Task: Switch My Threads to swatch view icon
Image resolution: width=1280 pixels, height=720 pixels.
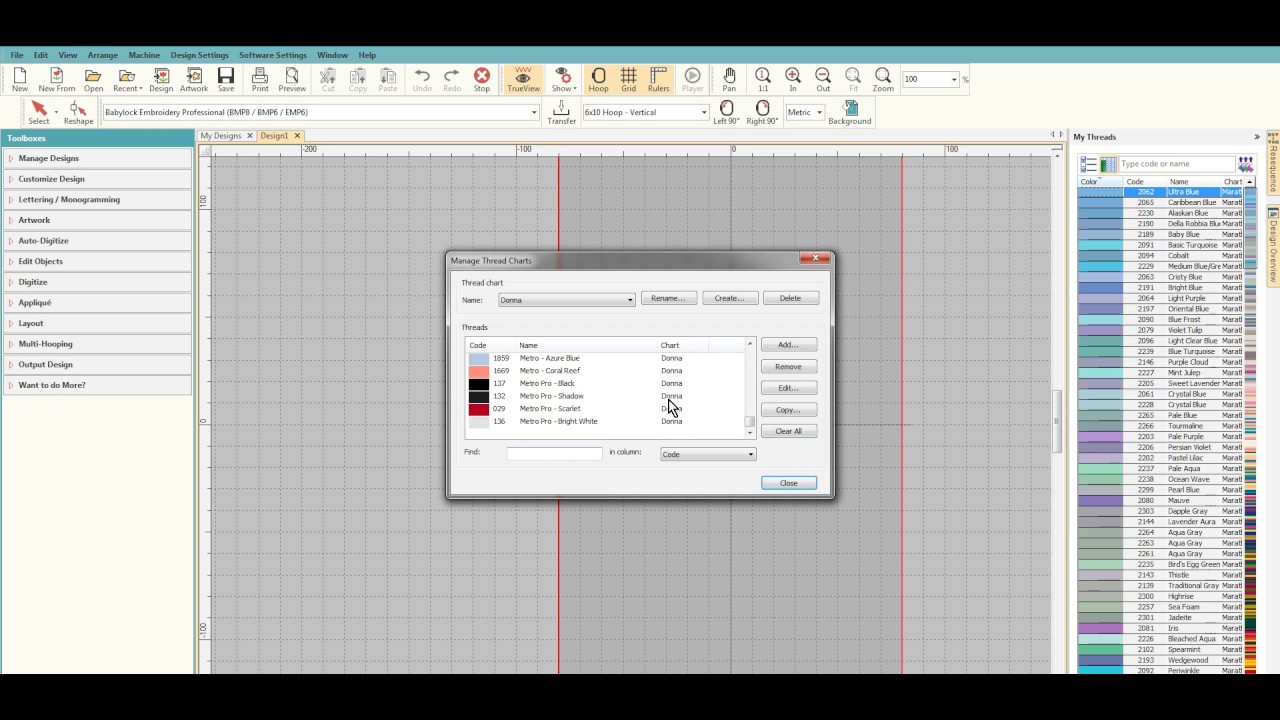Action: [x=1108, y=164]
